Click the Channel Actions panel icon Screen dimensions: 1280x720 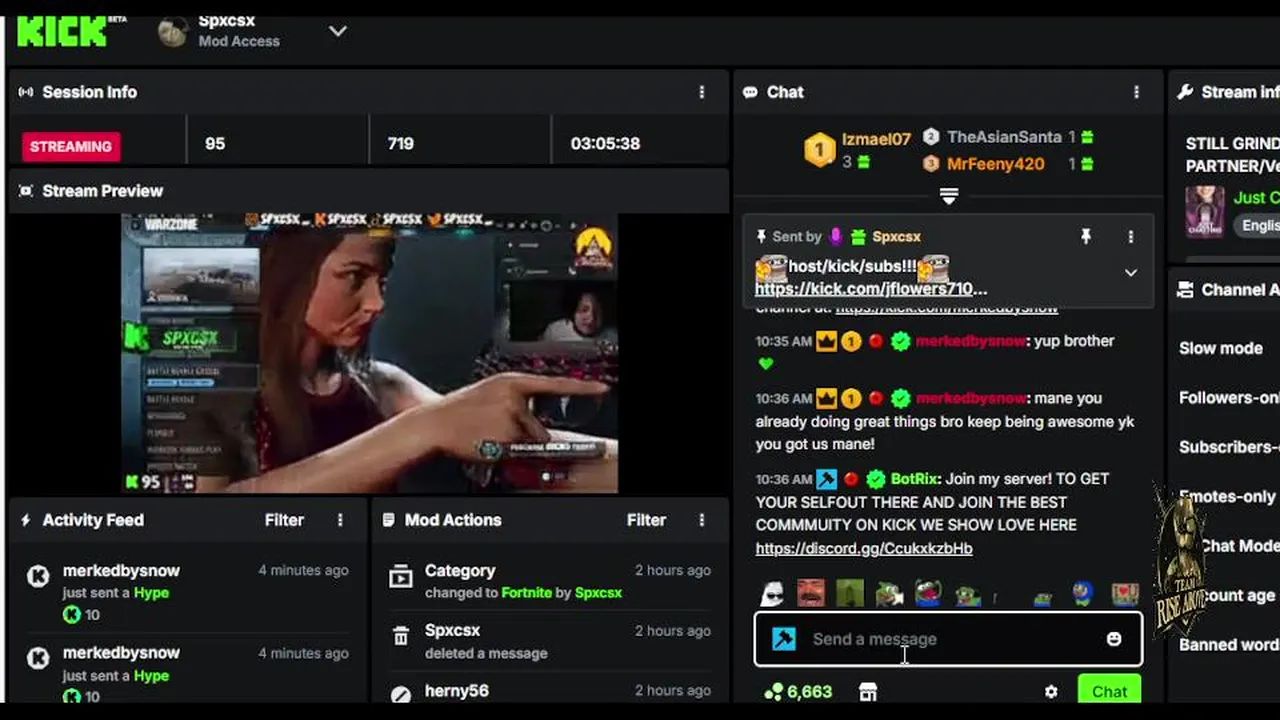pyautogui.click(x=1185, y=290)
